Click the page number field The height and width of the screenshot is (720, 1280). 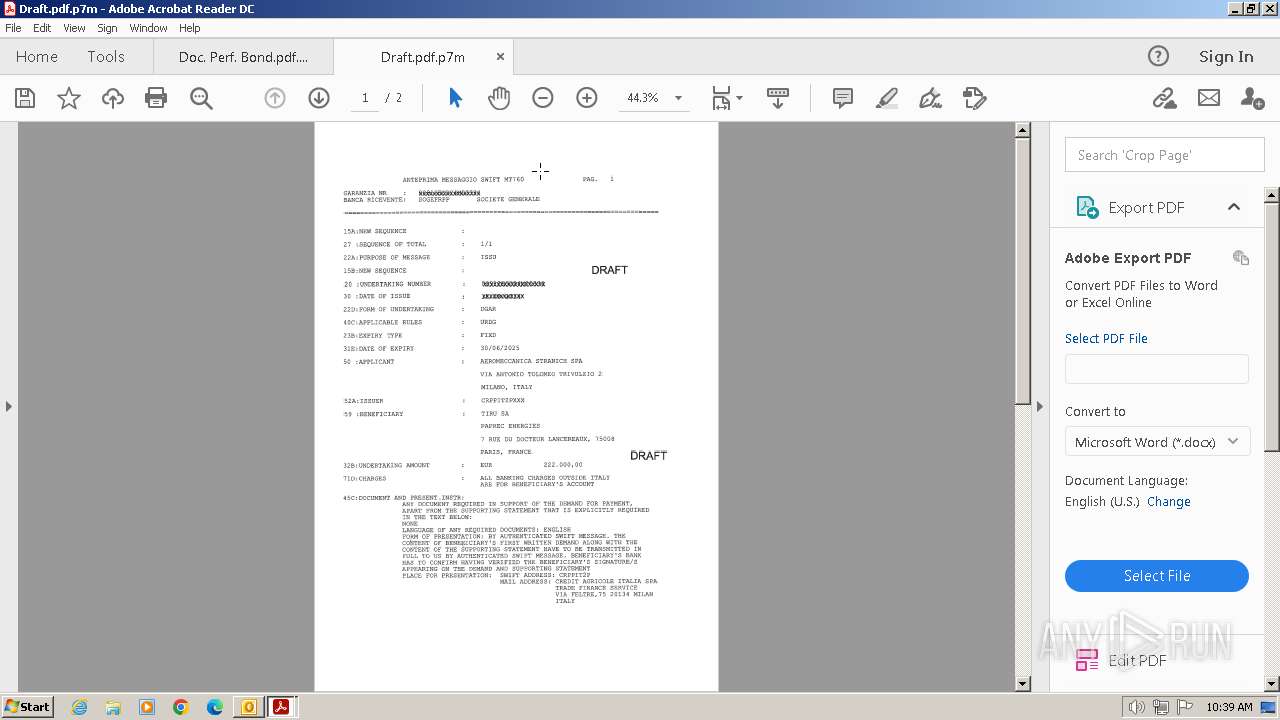365,98
